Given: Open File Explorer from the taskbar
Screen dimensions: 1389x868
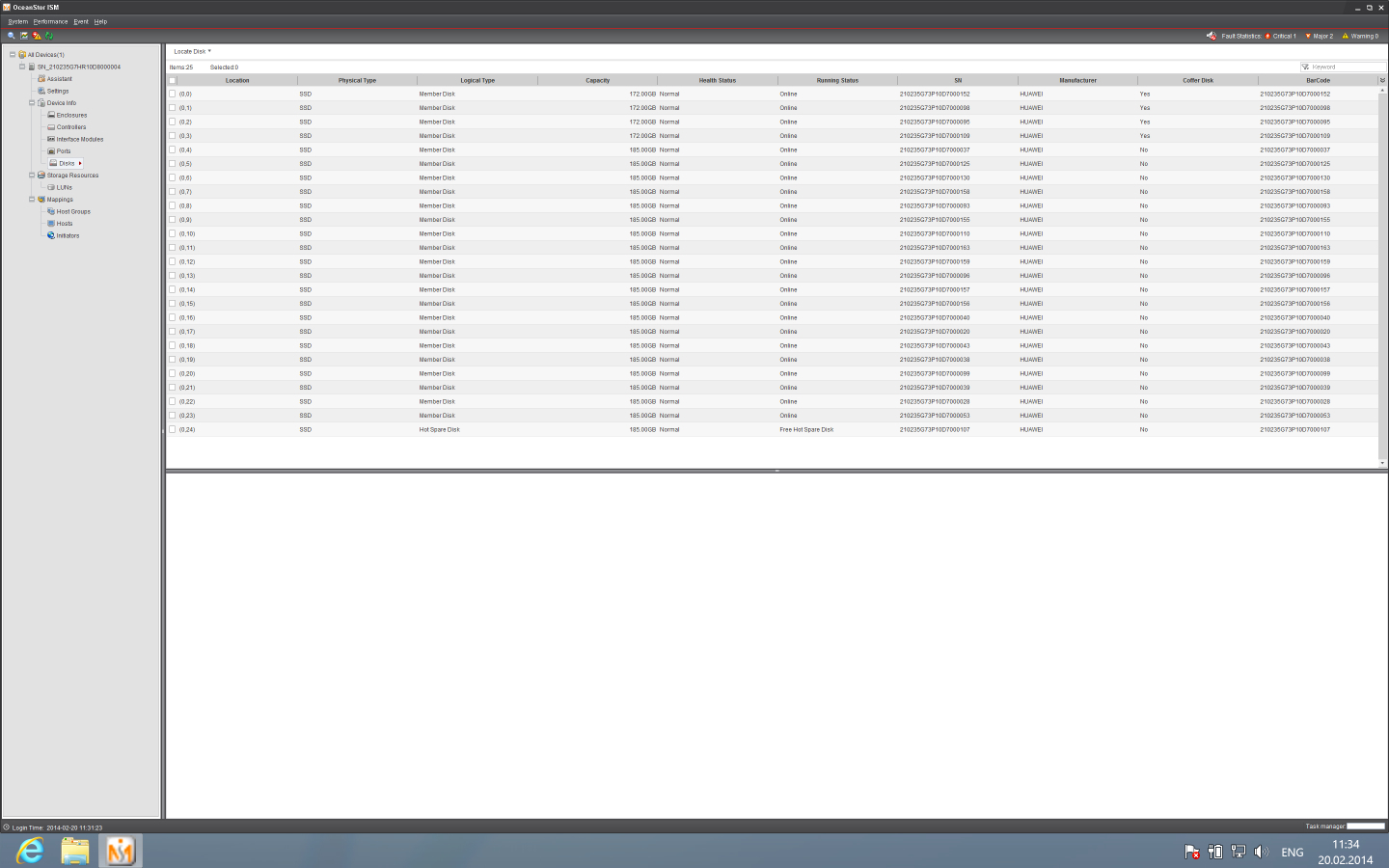Looking at the screenshot, I should tap(75, 851).
